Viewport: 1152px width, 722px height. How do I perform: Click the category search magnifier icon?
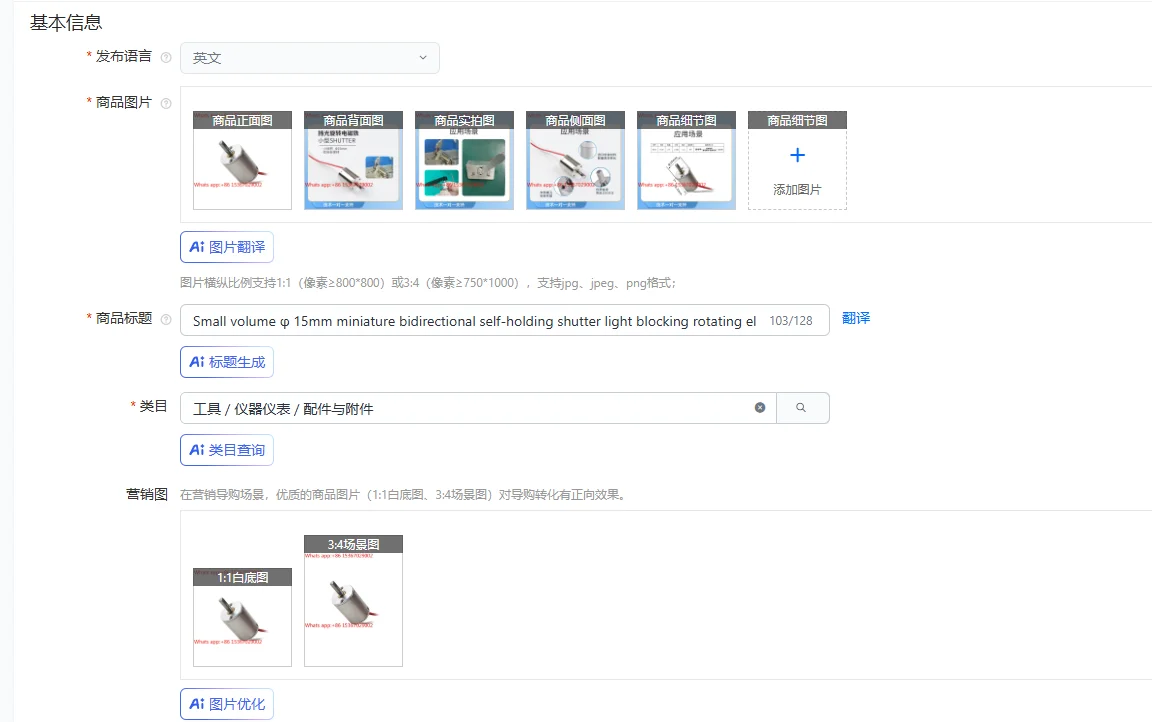point(802,408)
